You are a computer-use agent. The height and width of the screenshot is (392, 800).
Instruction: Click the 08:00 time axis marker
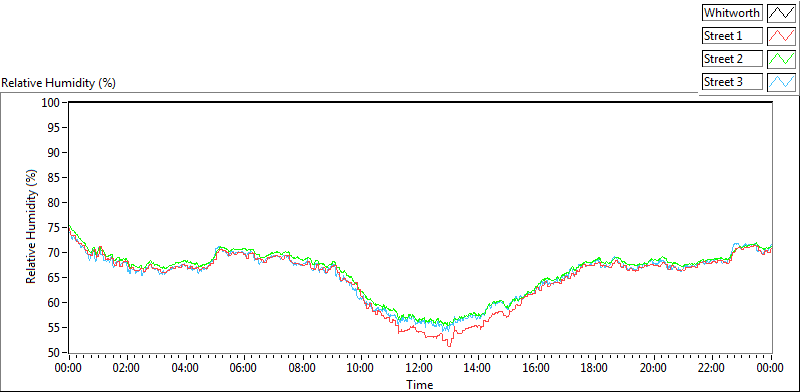(x=303, y=369)
